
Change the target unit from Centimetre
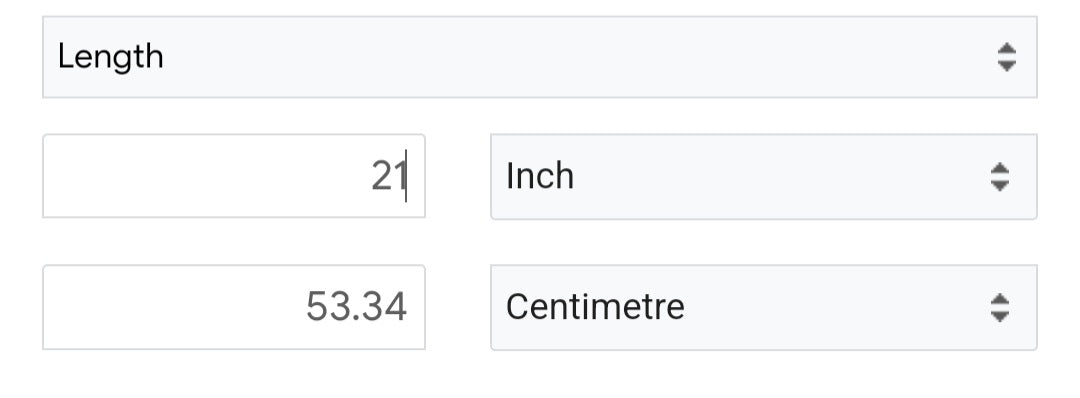tap(763, 307)
